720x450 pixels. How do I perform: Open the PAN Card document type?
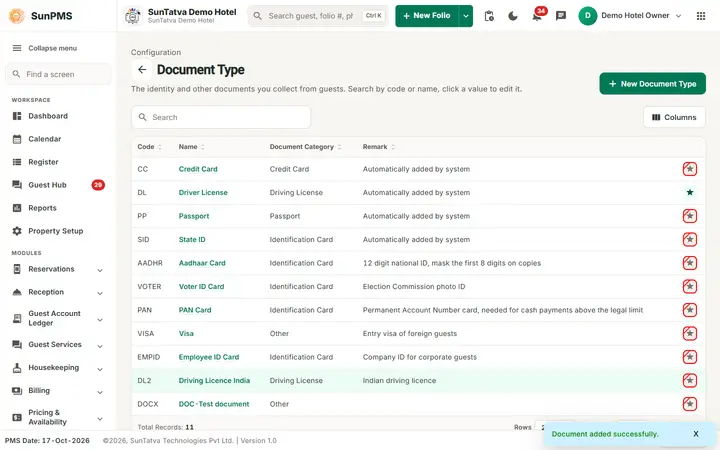tap(195, 310)
